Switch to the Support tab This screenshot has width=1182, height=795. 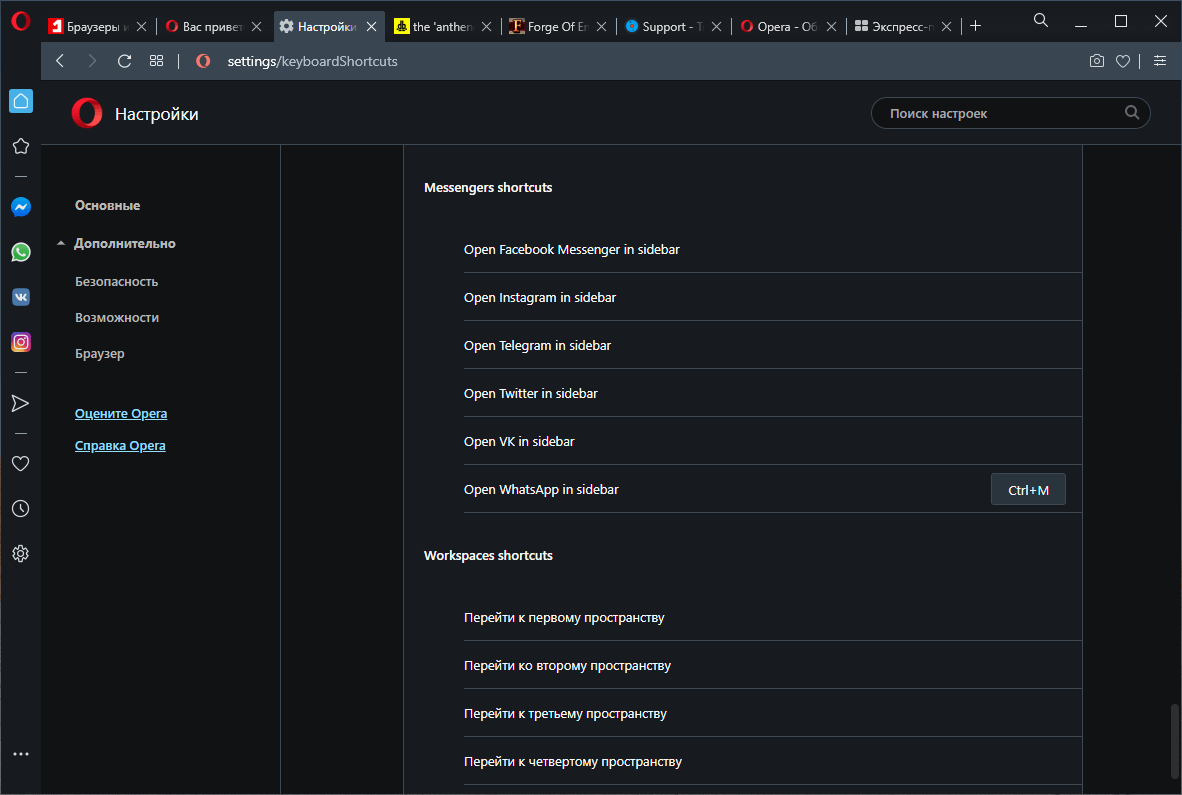664,27
